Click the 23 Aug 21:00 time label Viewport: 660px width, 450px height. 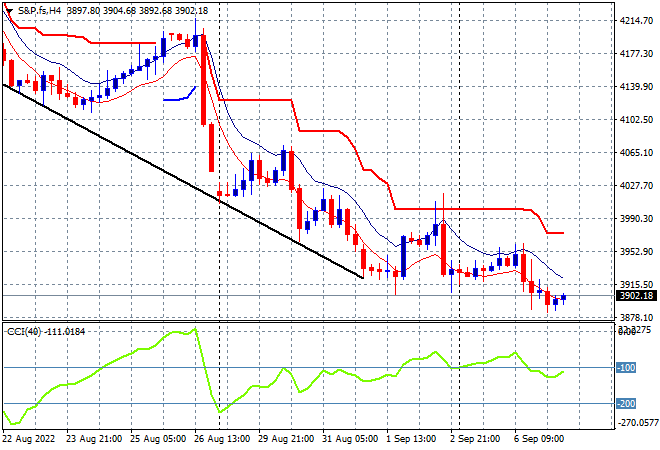point(94,439)
